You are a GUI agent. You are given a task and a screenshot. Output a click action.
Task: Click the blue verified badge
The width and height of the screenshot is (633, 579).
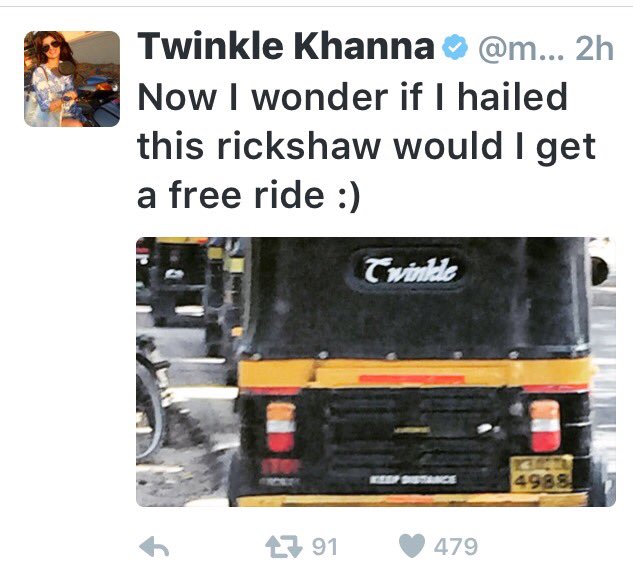[455, 47]
